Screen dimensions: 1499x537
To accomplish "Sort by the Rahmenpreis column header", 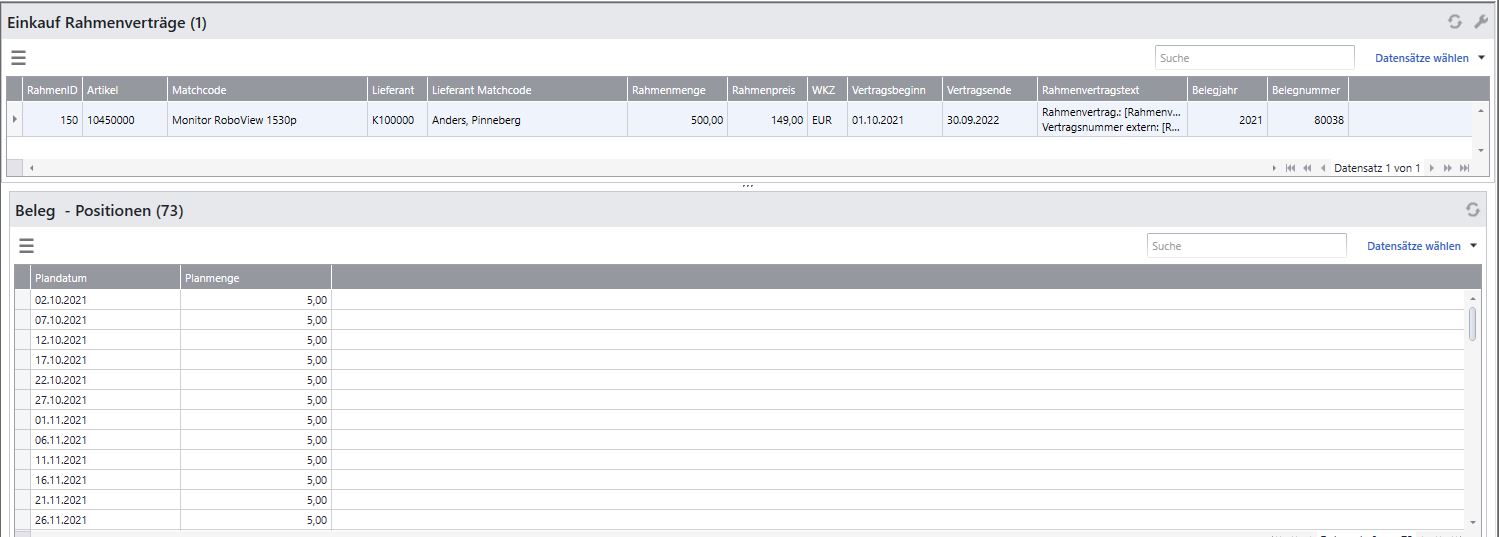I will [765, 90].
